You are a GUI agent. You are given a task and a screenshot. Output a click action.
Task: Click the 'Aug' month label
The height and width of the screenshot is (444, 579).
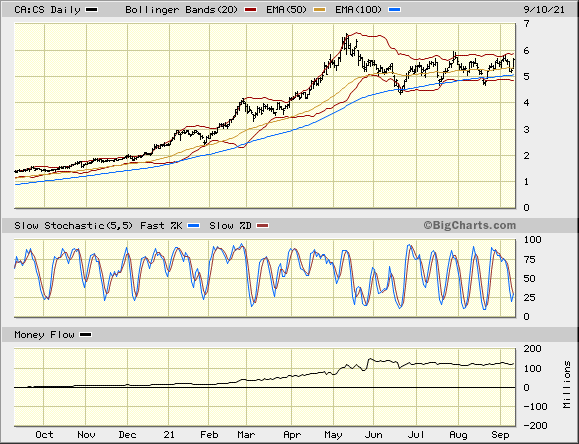[x=458, y=435]
